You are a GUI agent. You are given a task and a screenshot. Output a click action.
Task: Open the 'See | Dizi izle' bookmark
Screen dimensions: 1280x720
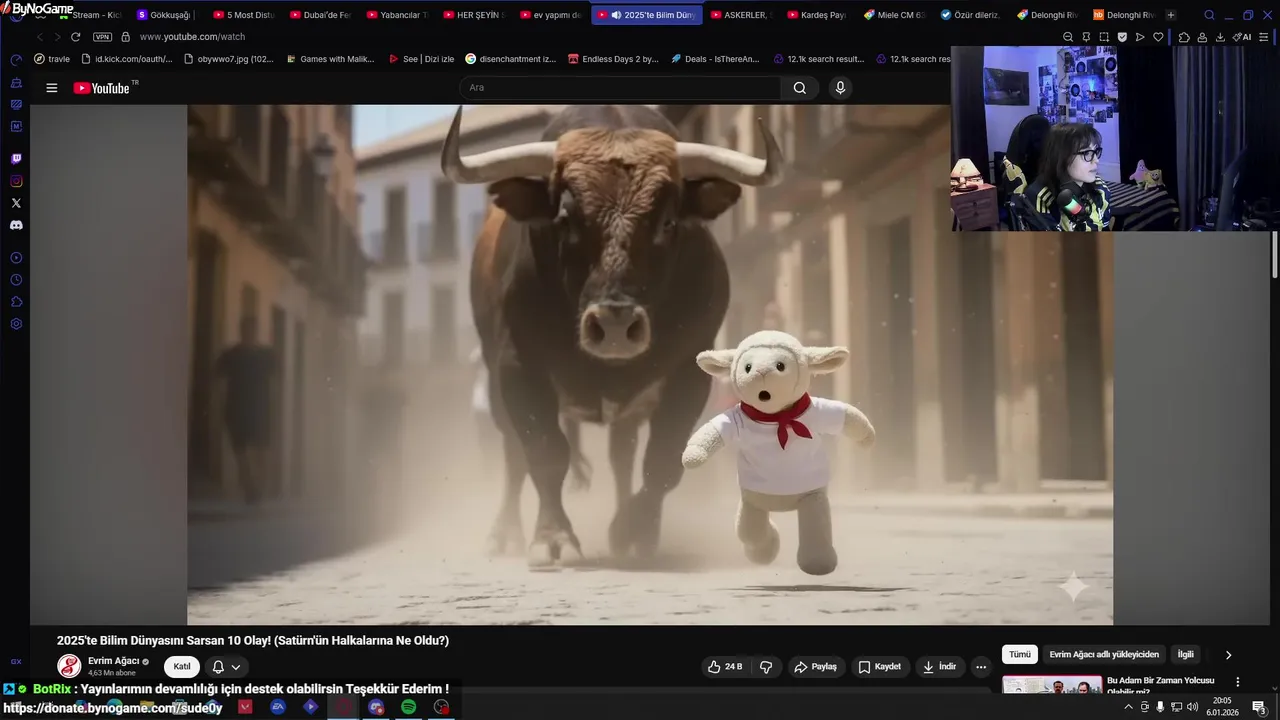[421, 59]
